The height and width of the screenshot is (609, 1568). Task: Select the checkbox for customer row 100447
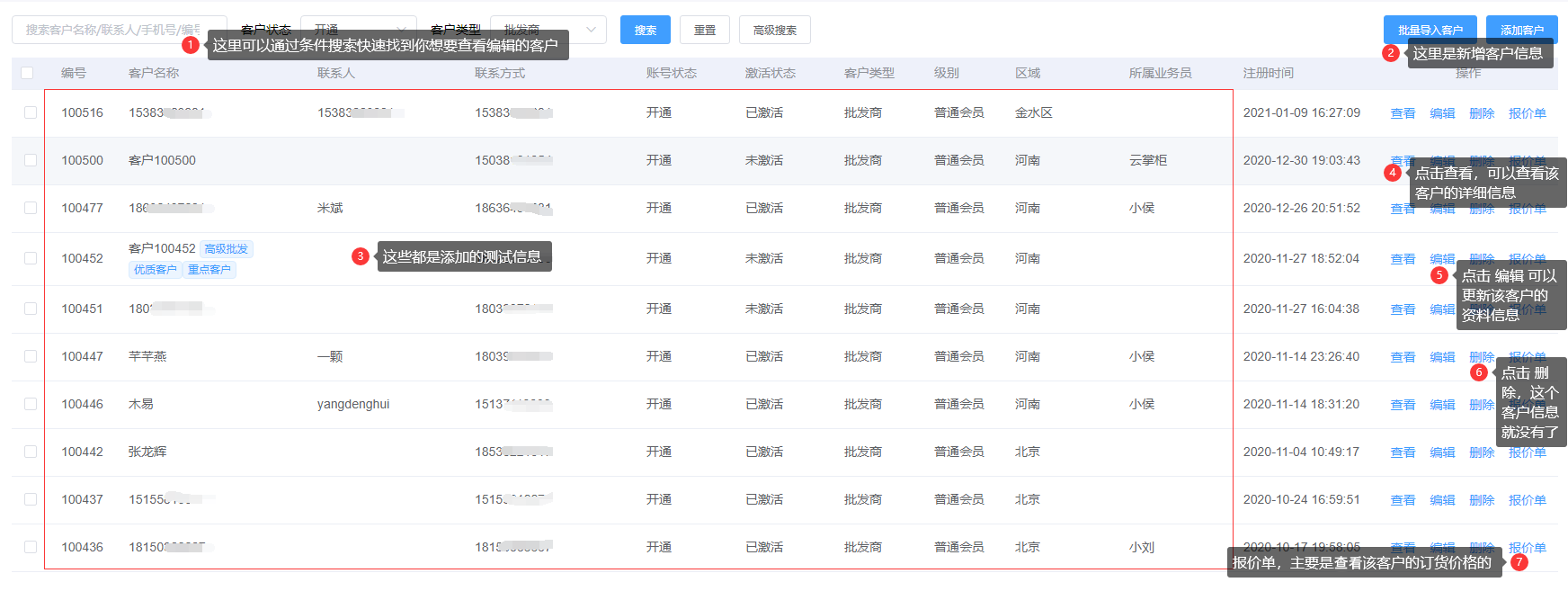pos(31,356)
